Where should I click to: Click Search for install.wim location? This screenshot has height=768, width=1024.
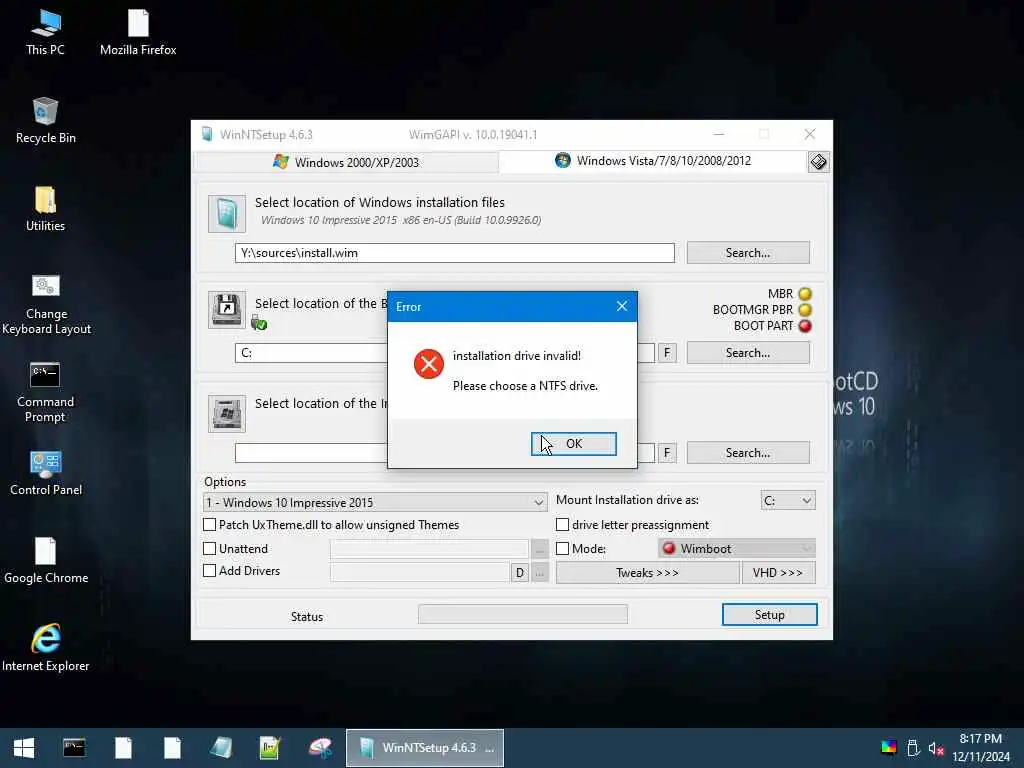point(748,253)
